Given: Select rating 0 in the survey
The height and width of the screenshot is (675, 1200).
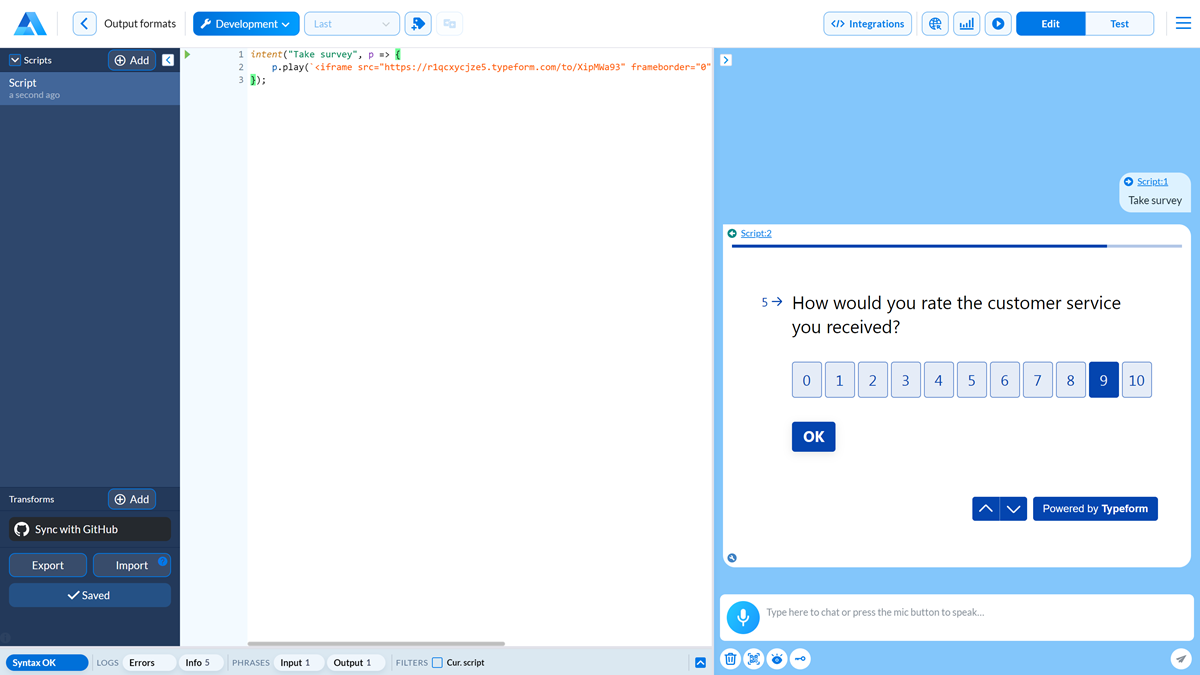Looking at the screenshot, I should [807, 380].
